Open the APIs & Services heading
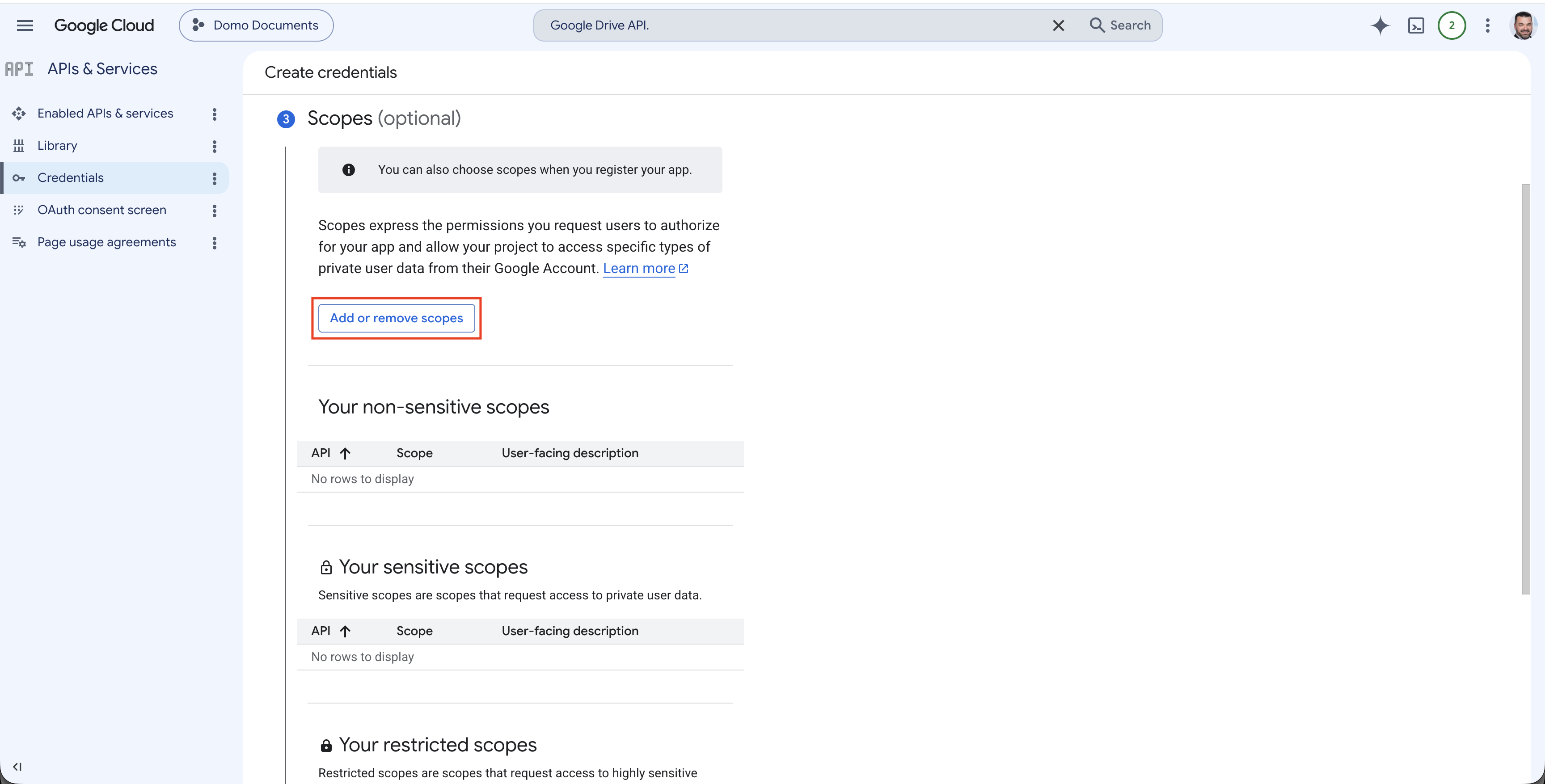Screen dimensions: 1545x784 click(x=102, y=69)
